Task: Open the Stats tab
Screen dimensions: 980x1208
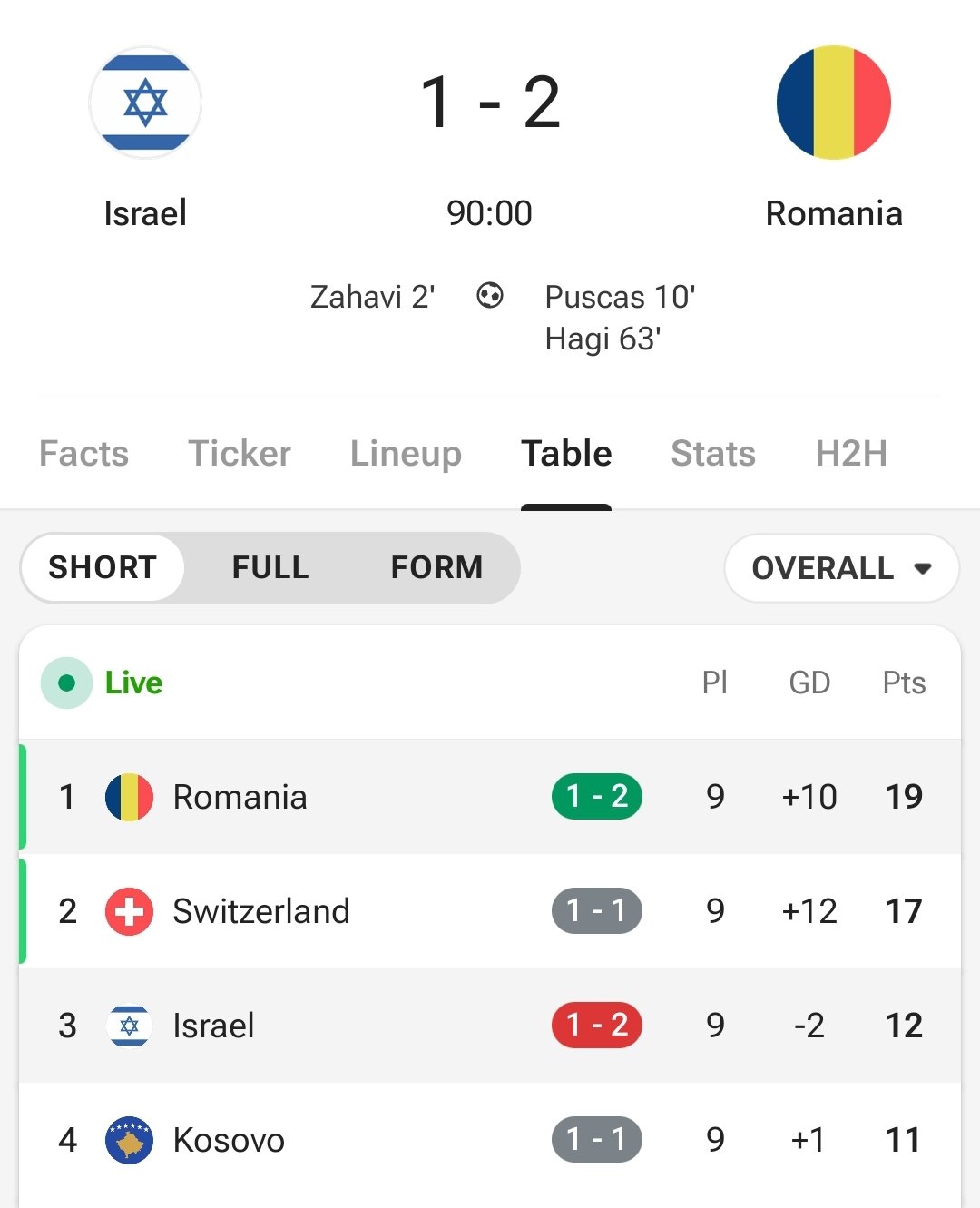Action: tap(713, 453)
